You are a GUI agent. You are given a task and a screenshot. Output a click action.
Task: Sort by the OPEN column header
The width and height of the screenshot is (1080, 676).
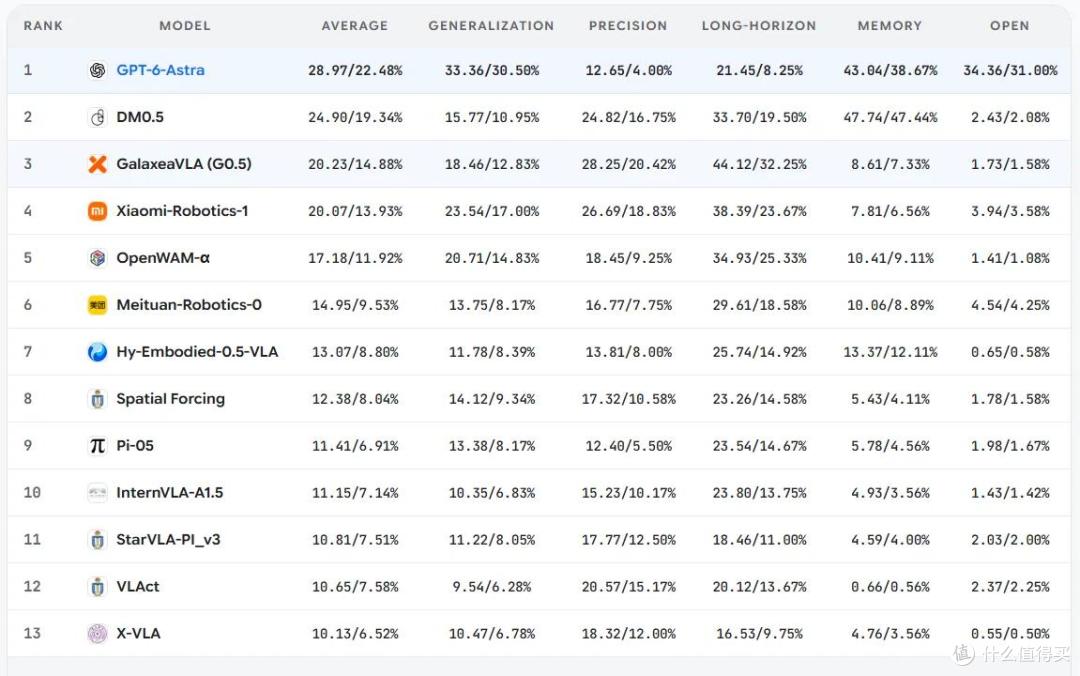click(x=1010, y=25)
